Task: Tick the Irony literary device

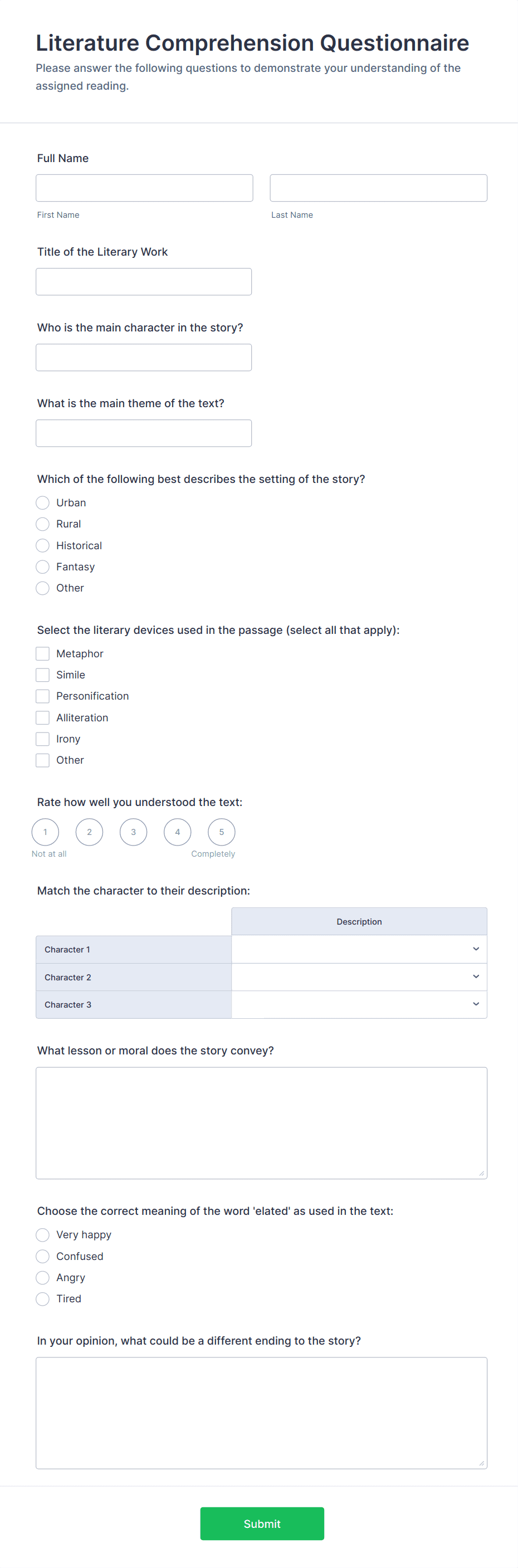Action: tap(42, 739)
